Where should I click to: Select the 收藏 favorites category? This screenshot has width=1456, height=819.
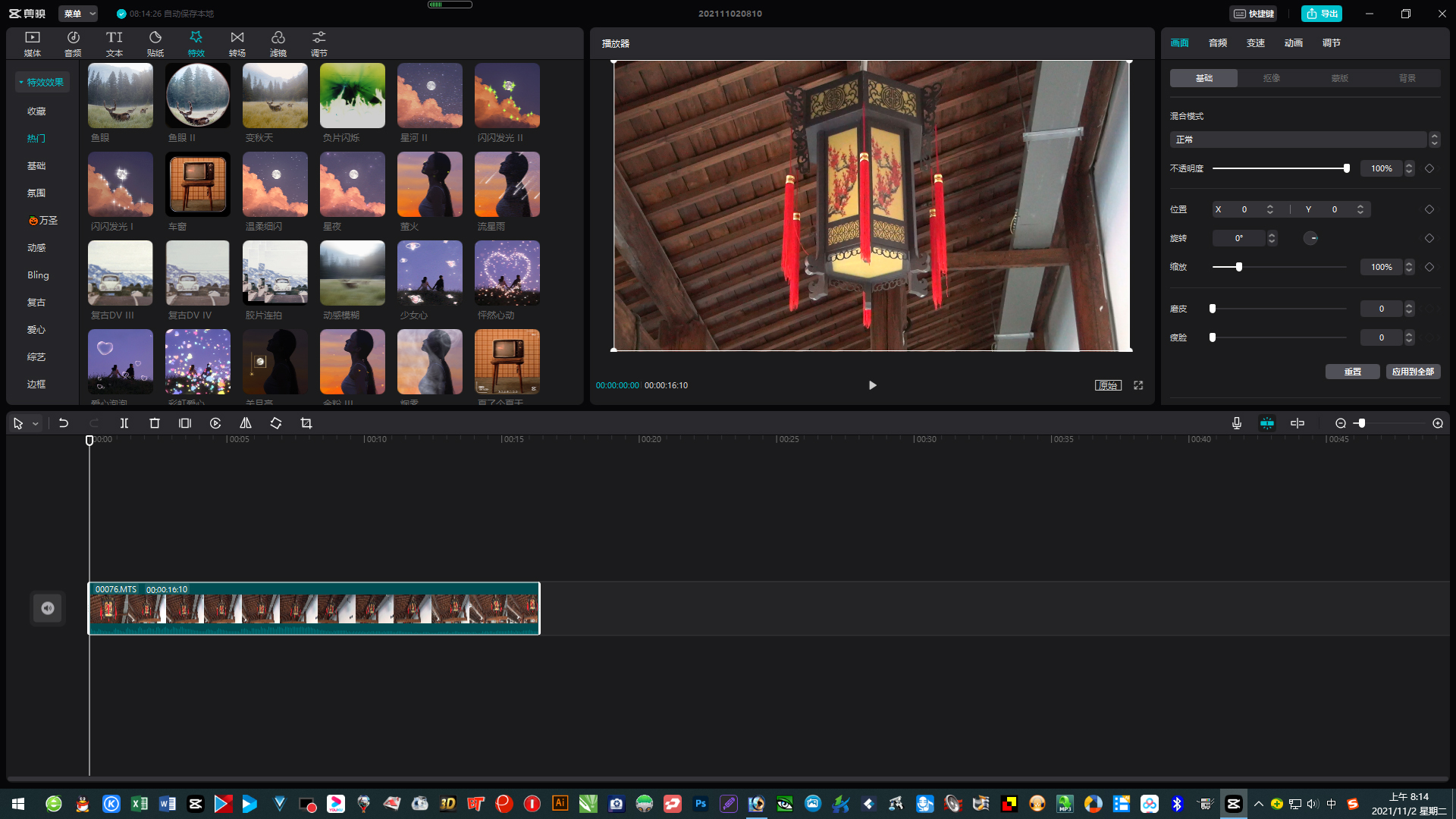pyautogui.click(x=36, y=111)
